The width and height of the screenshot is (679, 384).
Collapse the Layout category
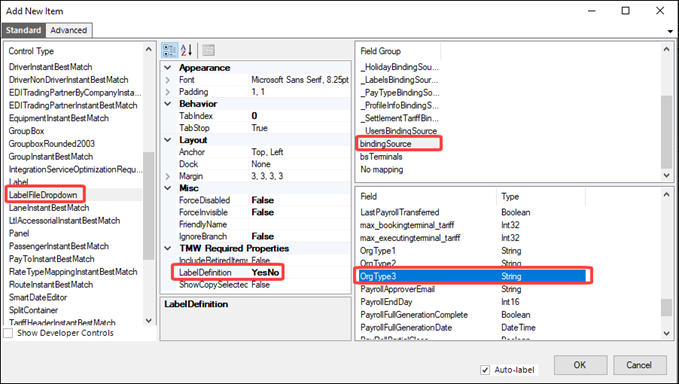point(168,140)
